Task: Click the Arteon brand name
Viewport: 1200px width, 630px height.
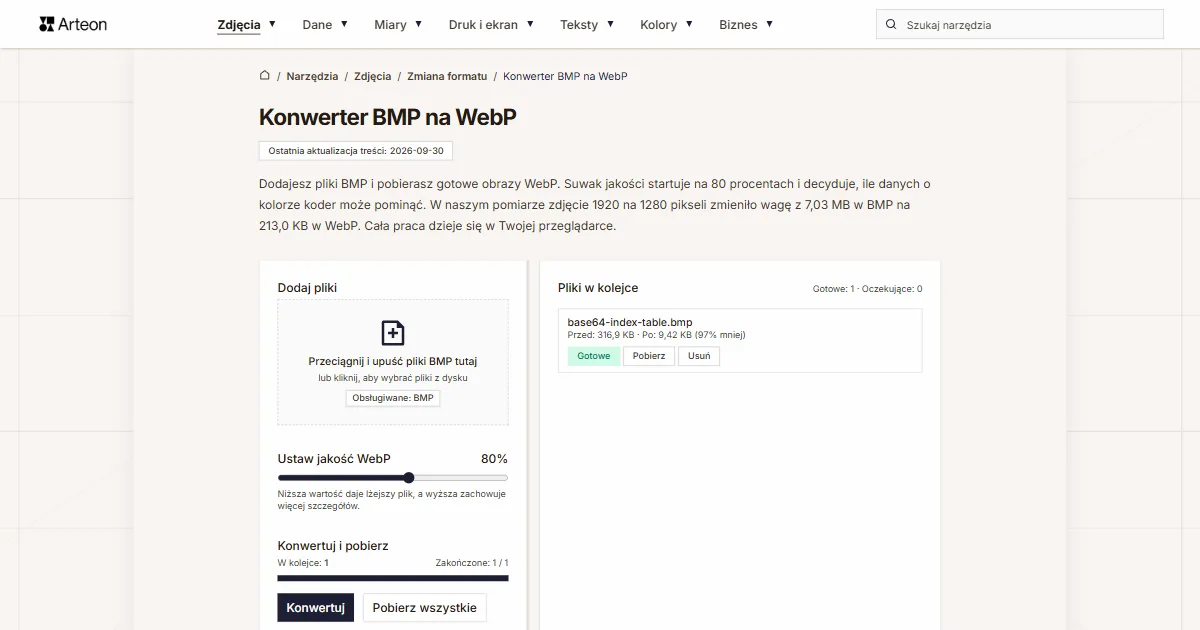Action: 83,24
